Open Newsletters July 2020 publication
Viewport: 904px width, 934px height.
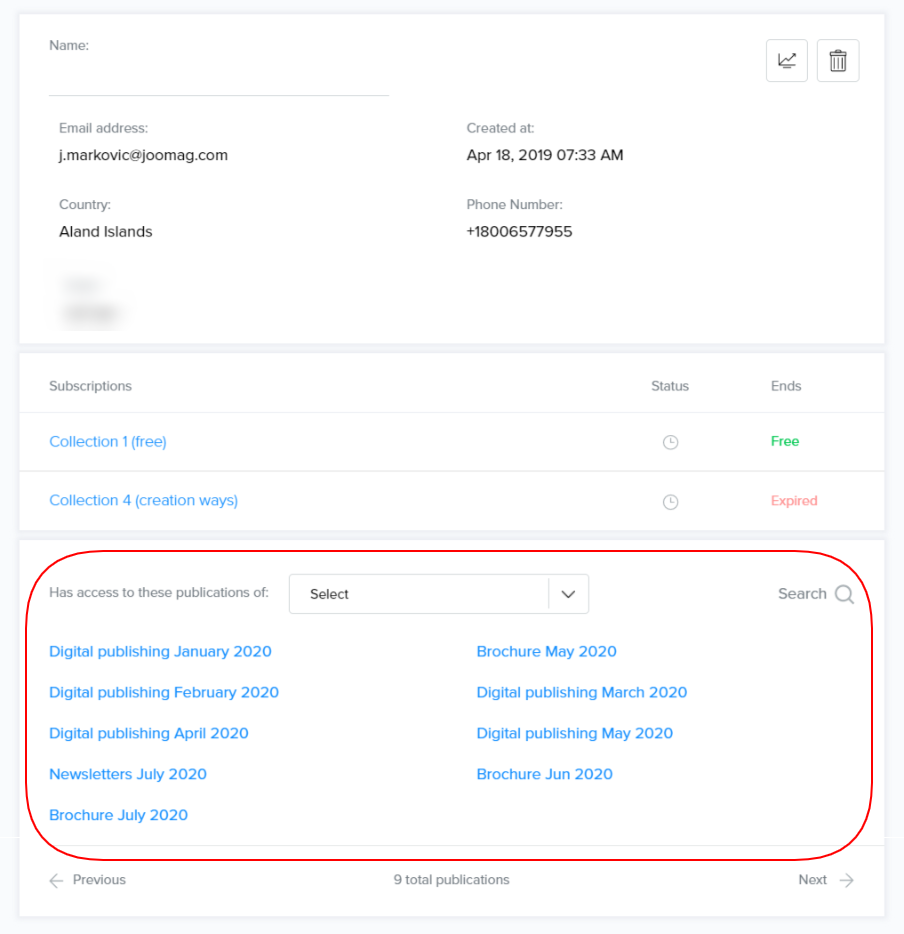pos(128,775)
